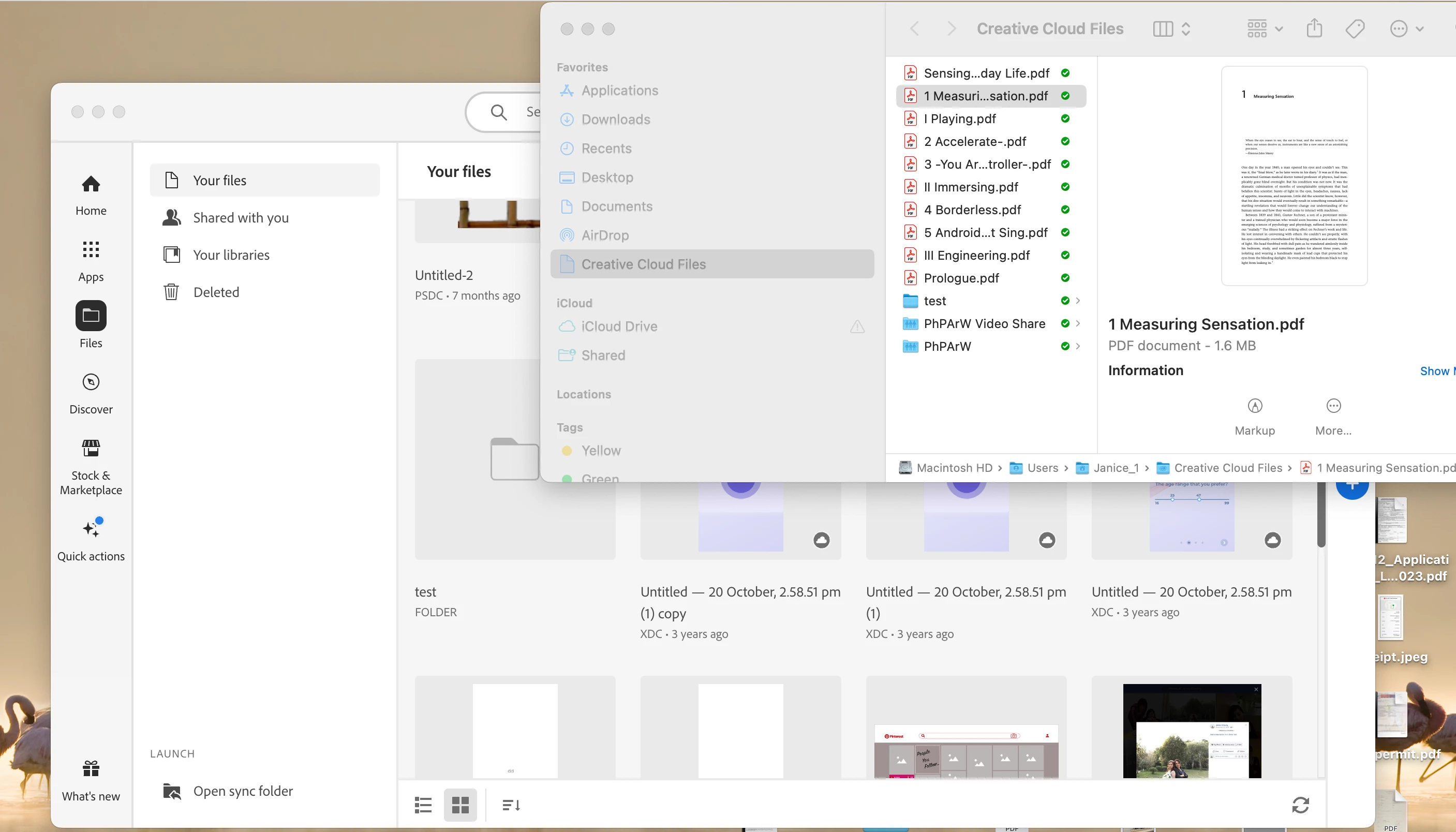Switch to grid view layout

tap(460, 805)
